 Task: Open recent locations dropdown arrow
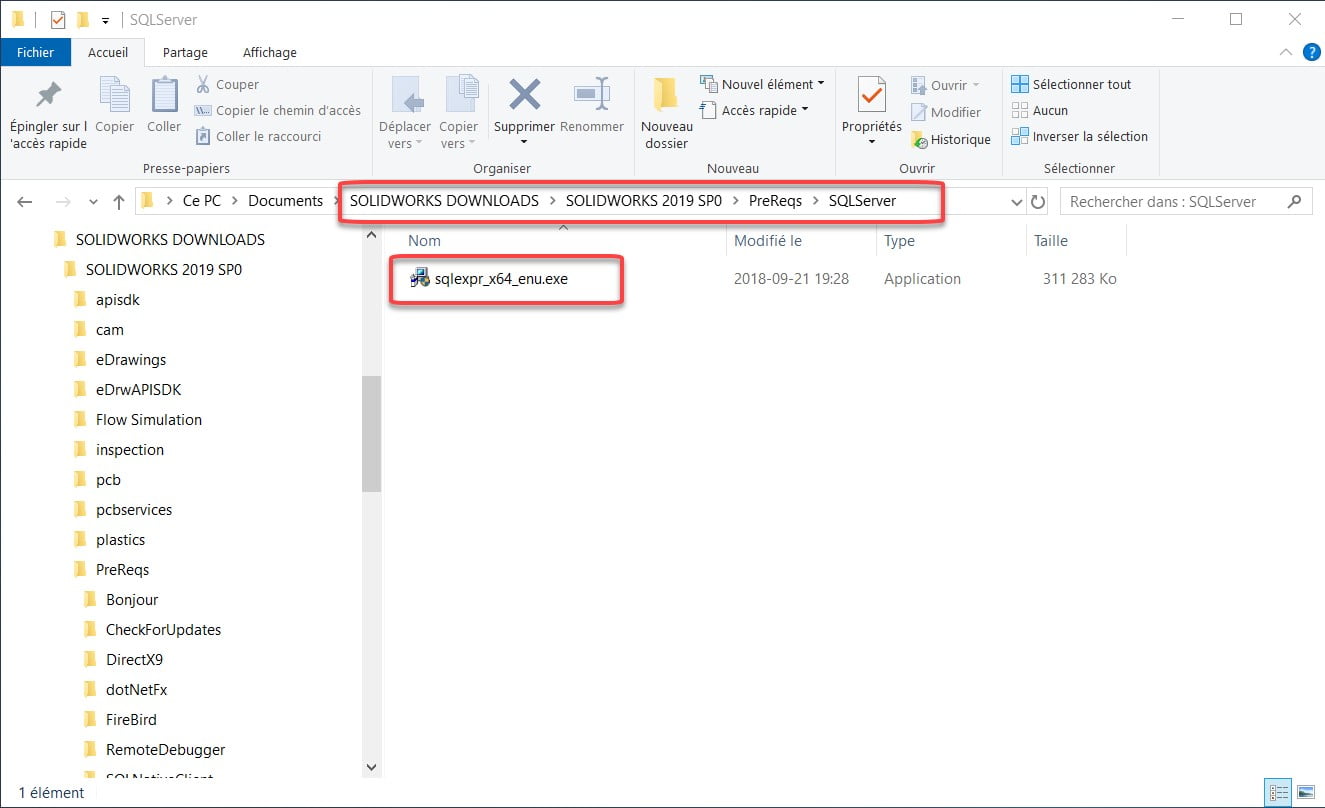coord(93,202)
